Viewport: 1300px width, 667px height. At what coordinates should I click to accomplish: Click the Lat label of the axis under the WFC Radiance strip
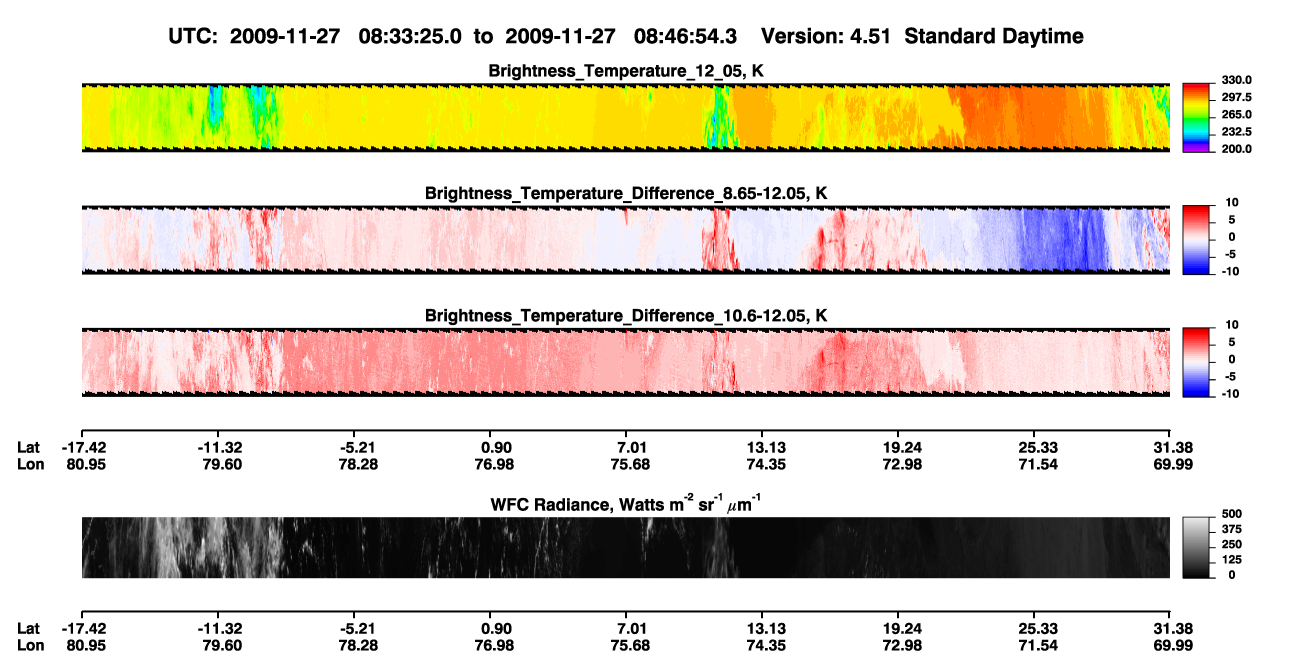pyautogui.click(x=28, y=628)
